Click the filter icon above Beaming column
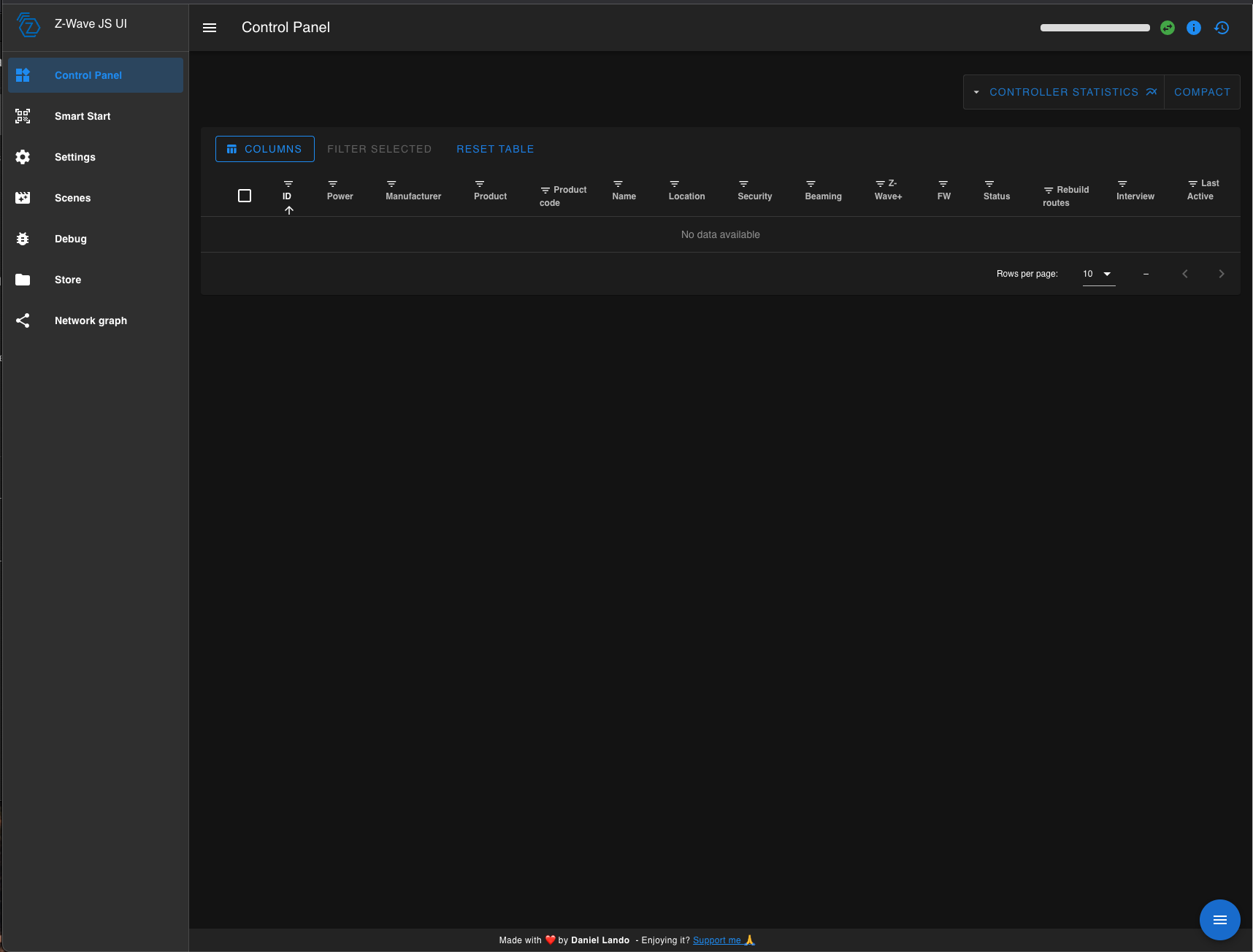The height and width of the screenshot is (952, 1253). coord(811,184)
